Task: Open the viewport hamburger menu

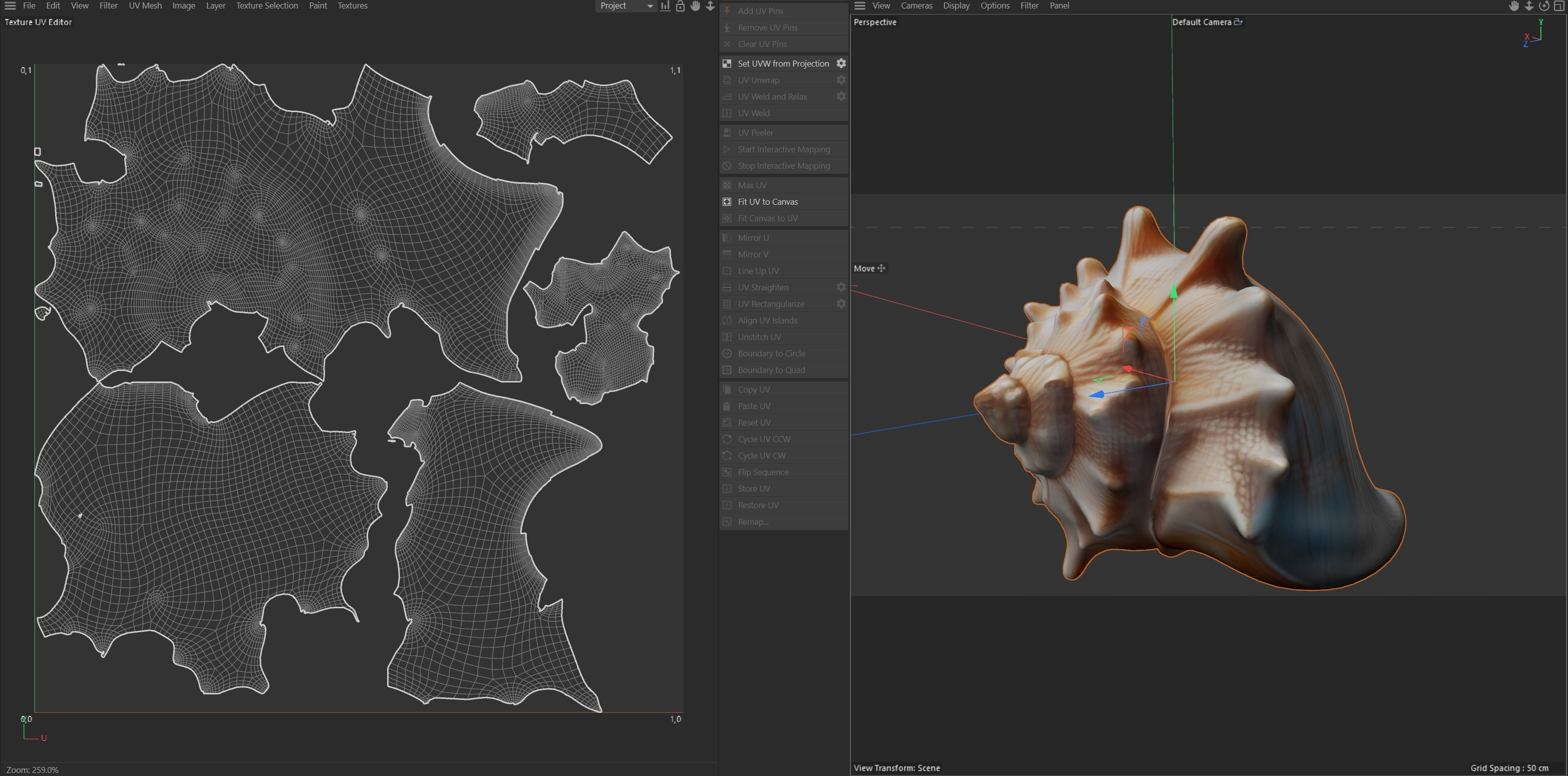Action: pyautogui.click(x=859, y=6)
